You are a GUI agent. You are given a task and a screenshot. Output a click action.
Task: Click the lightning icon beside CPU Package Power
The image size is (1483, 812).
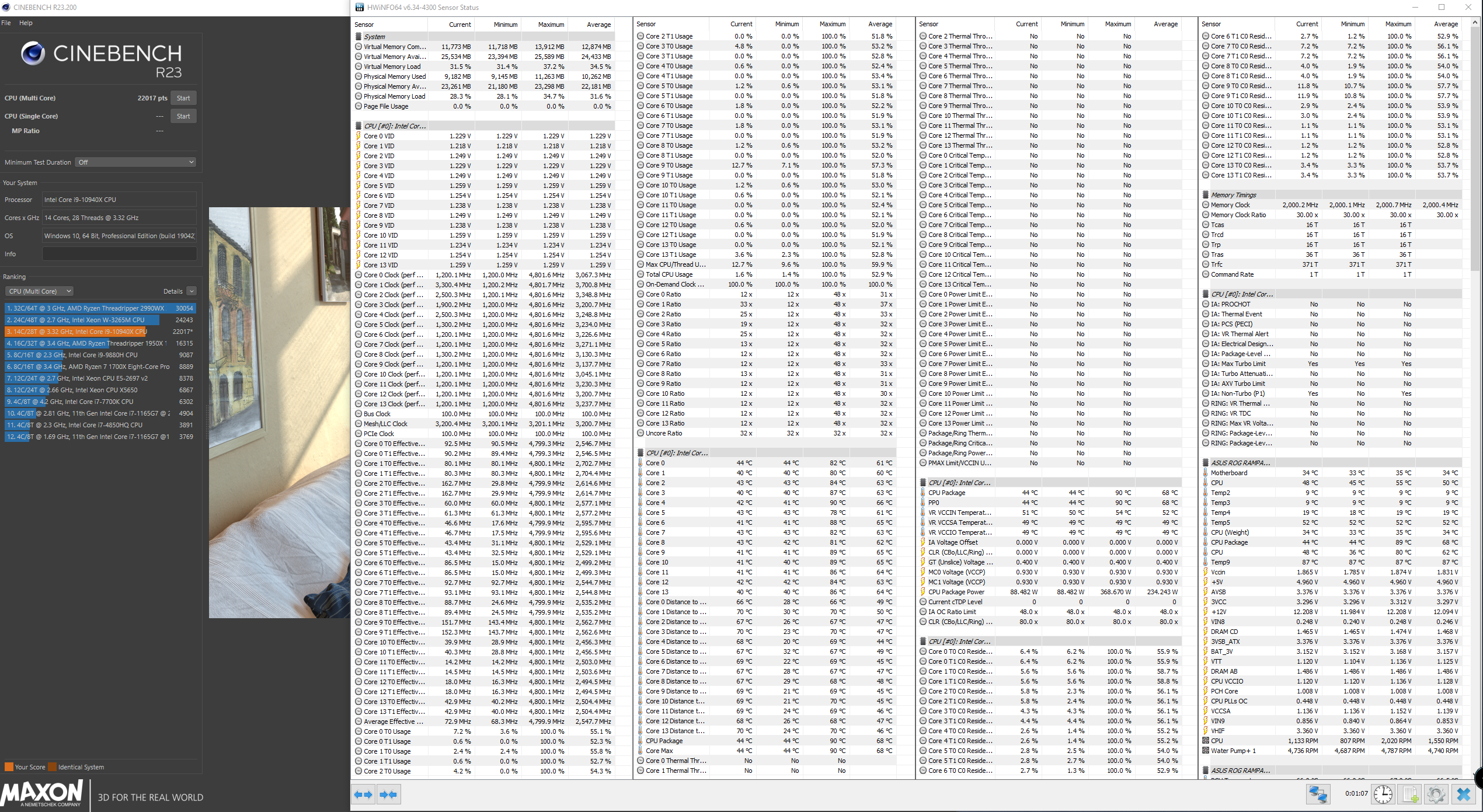[923, 592]
